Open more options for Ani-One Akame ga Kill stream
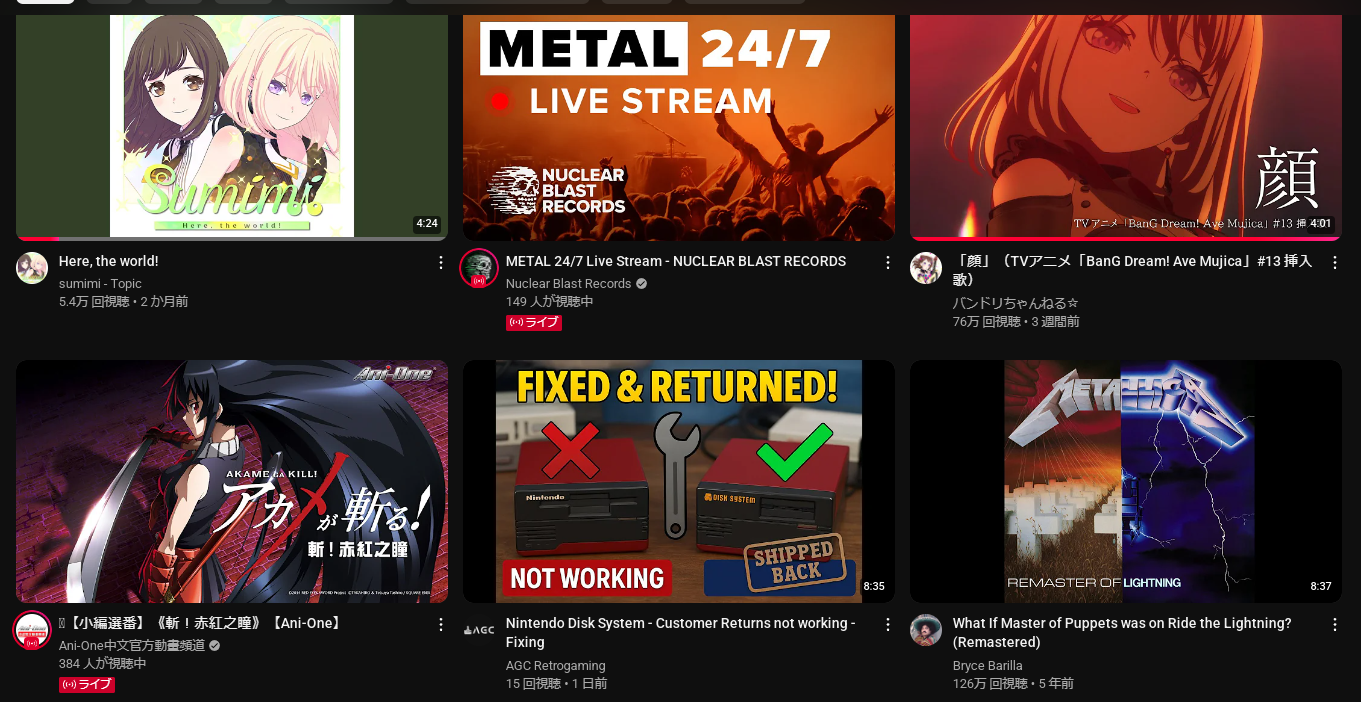 441,624
